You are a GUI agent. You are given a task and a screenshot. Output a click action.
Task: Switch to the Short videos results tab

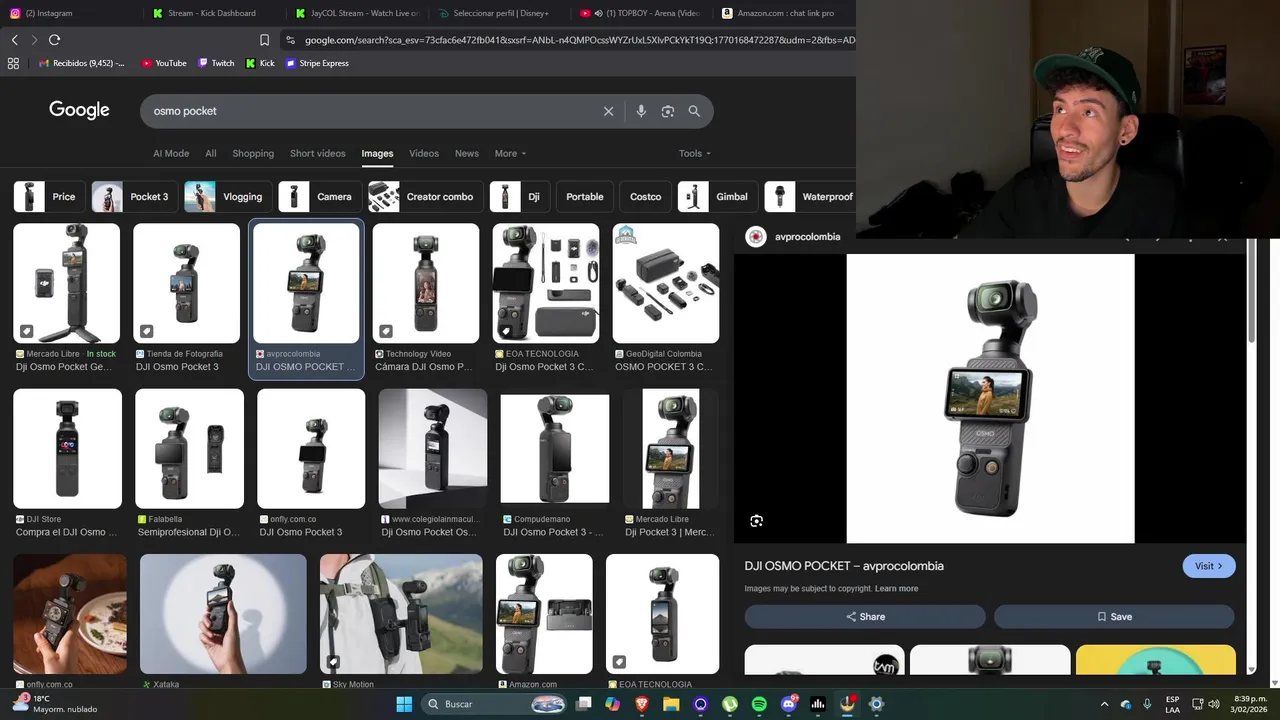317,153
